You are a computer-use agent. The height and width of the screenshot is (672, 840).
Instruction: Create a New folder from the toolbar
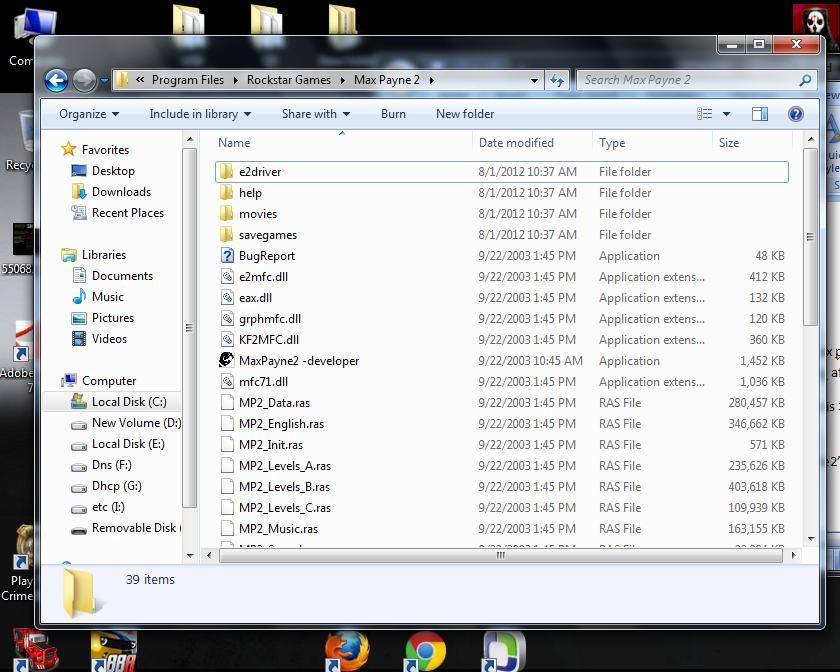[465, 114]
